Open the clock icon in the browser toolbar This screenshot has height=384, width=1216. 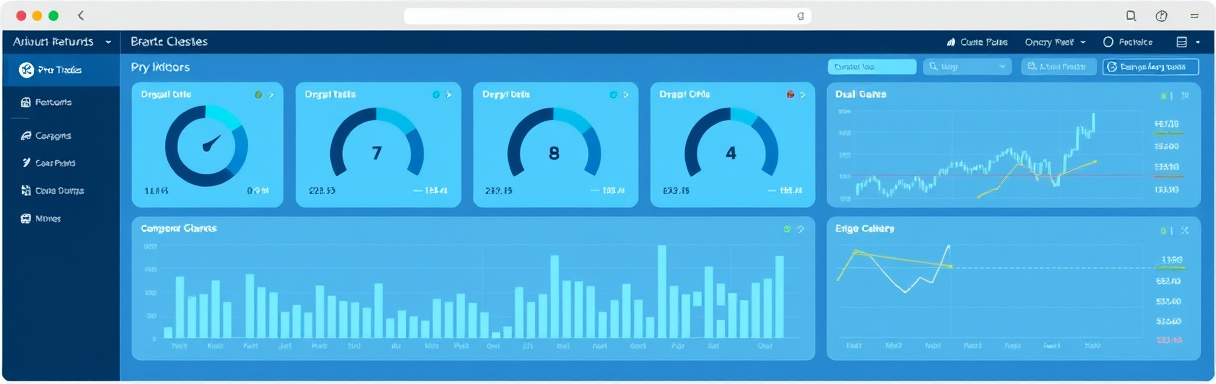point(1161,16)
